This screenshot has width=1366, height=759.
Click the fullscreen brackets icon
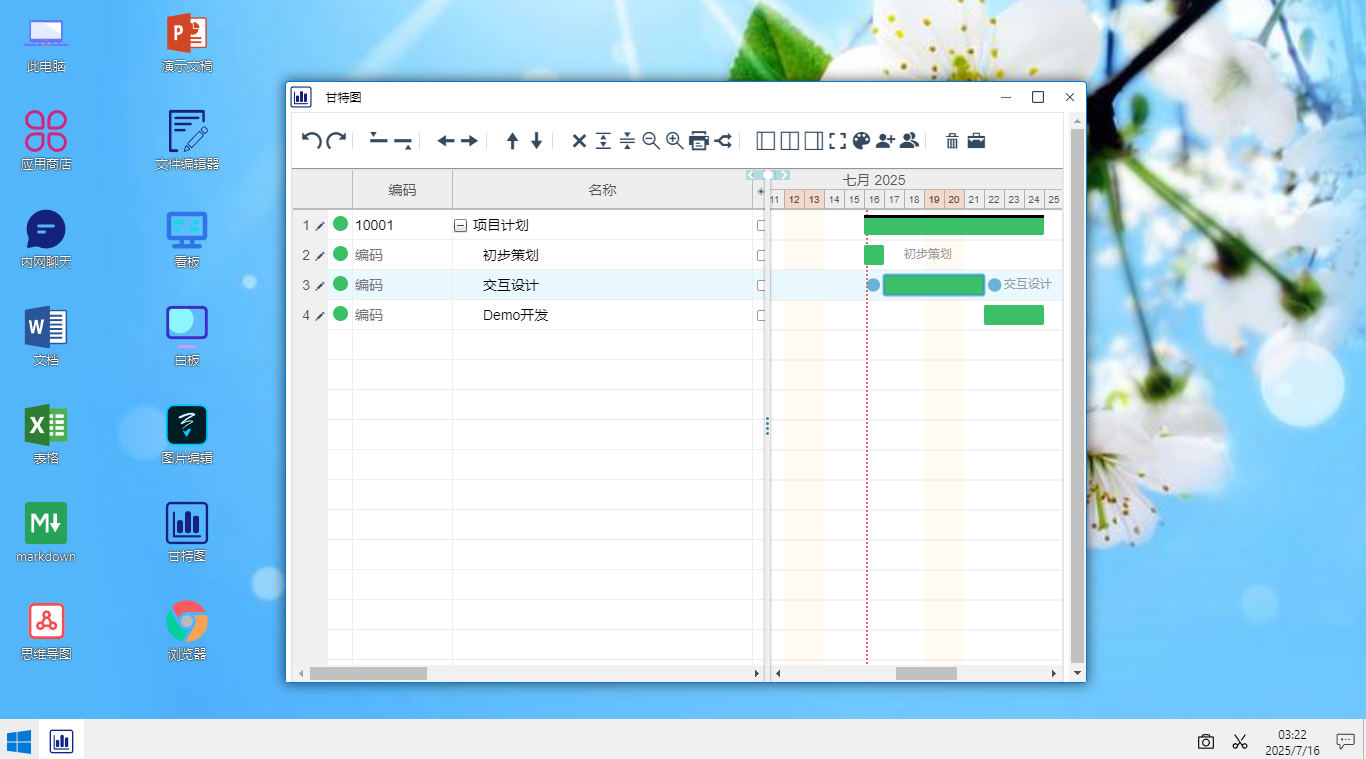tap(837, 141)
